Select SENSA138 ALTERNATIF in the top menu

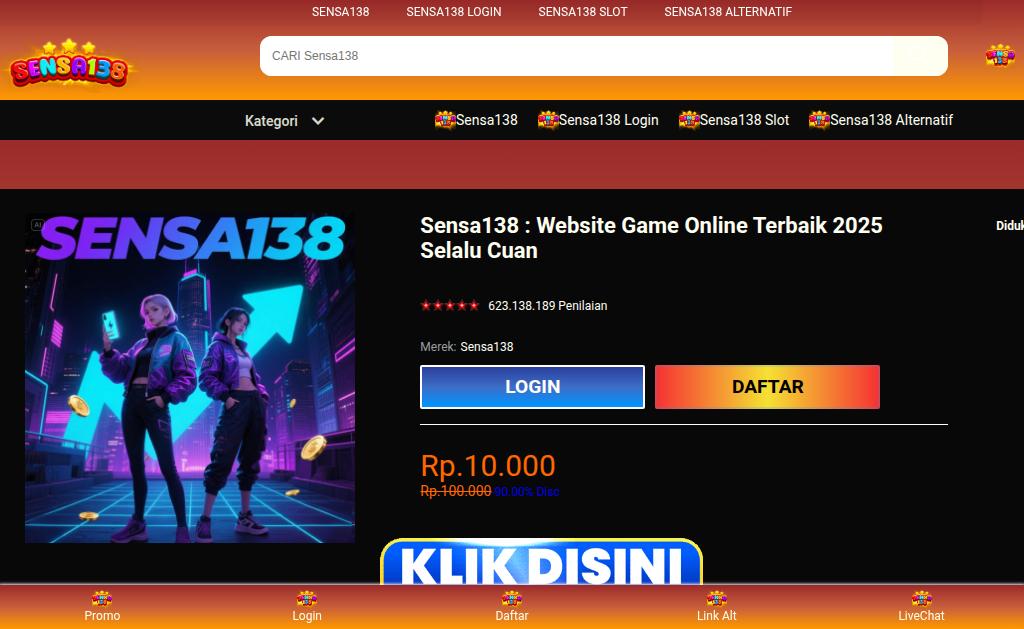(x=728, y=12)
